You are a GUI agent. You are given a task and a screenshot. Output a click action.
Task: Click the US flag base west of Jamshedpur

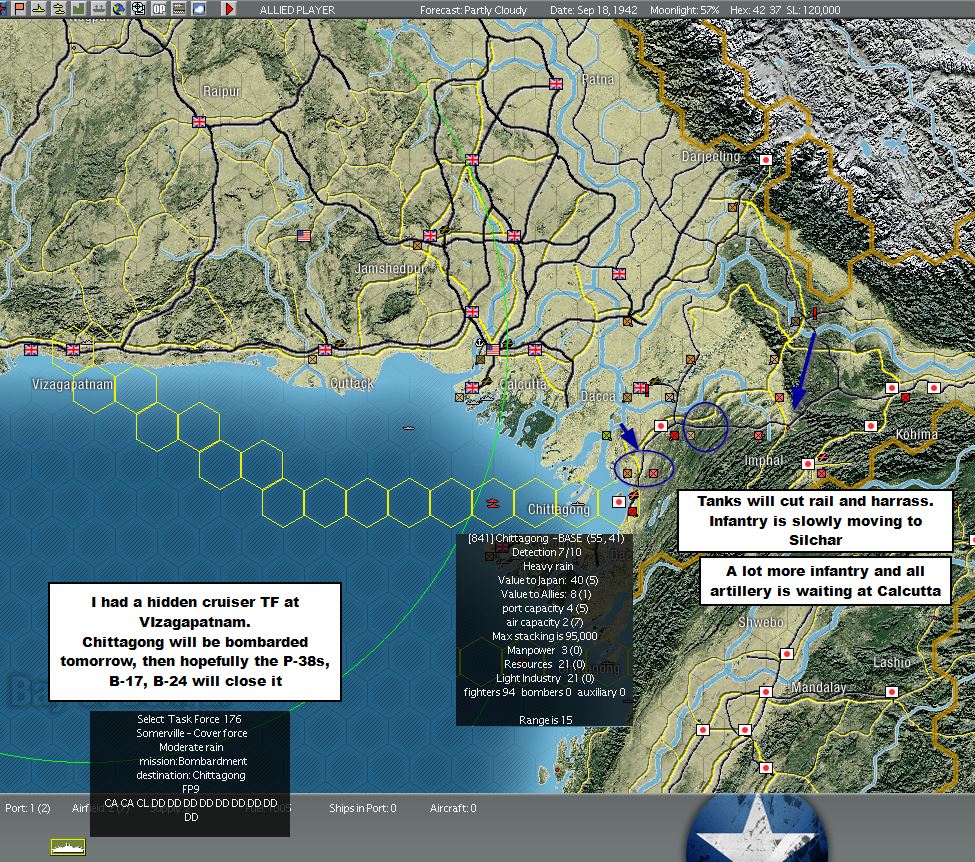[x=304, y=236]
